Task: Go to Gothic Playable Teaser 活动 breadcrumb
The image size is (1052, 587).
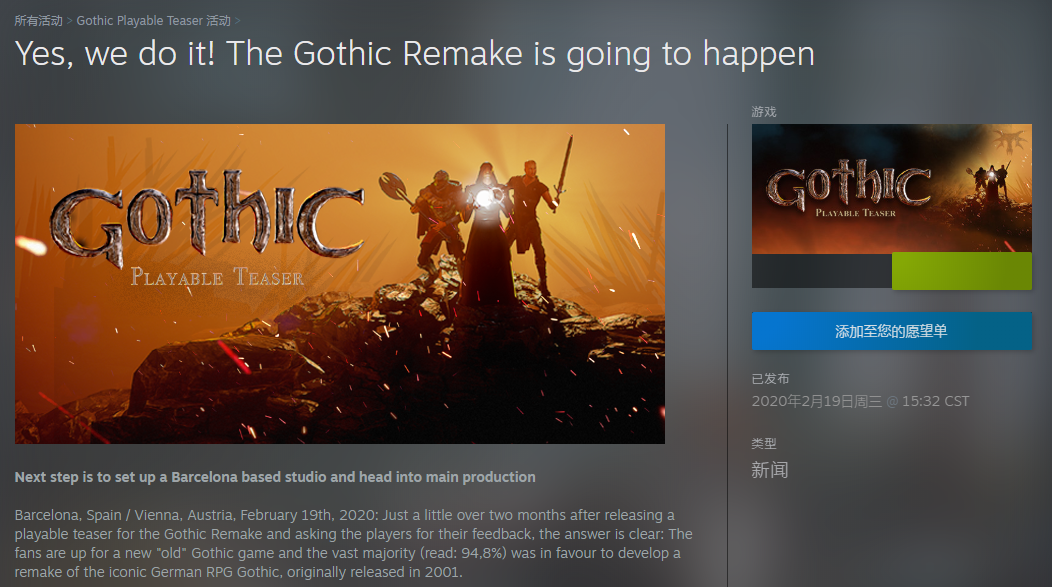Action: click(x=153, y=20)
